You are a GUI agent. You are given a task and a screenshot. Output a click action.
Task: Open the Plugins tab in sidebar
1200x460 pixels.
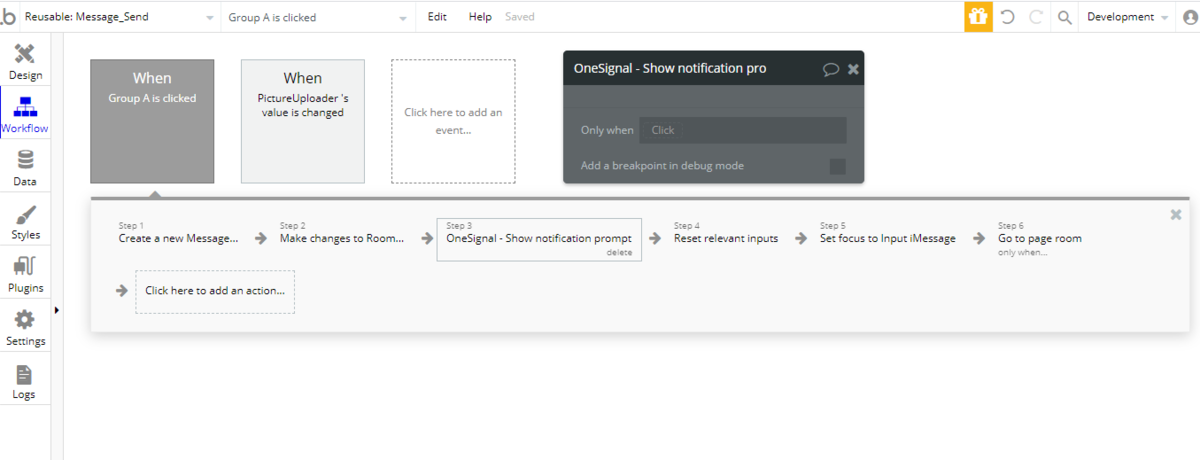click(25, 275)
